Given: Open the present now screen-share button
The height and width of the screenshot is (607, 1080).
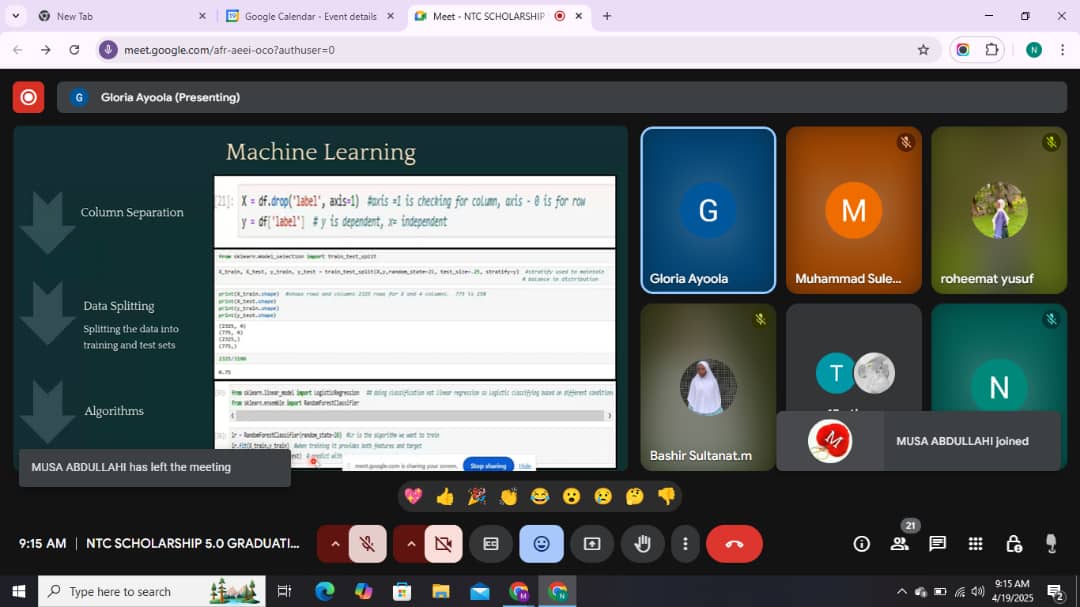Looking at the screenshot, I should [x=592, y=544].
